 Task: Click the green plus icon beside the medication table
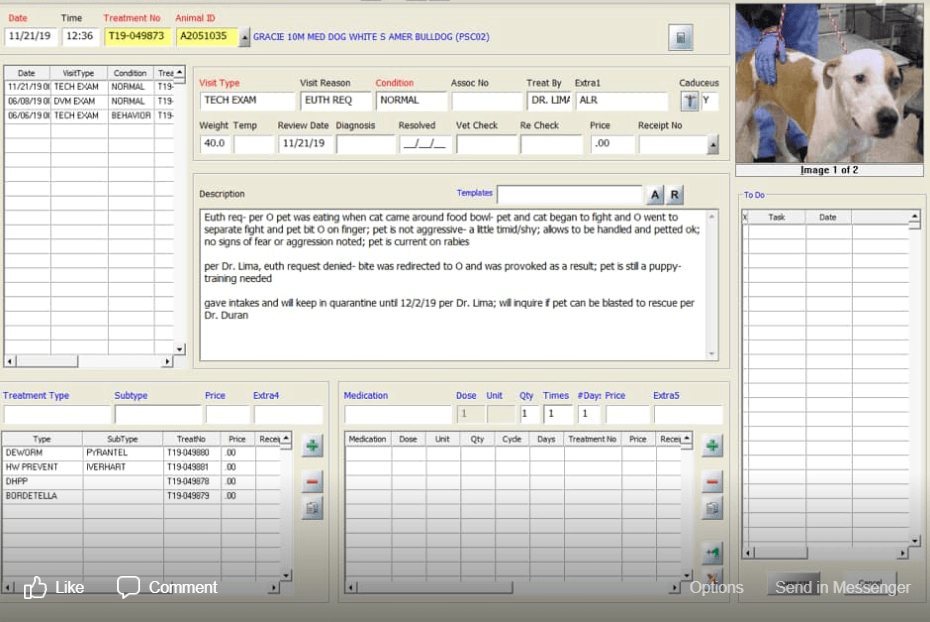click(x=712, y=446)
